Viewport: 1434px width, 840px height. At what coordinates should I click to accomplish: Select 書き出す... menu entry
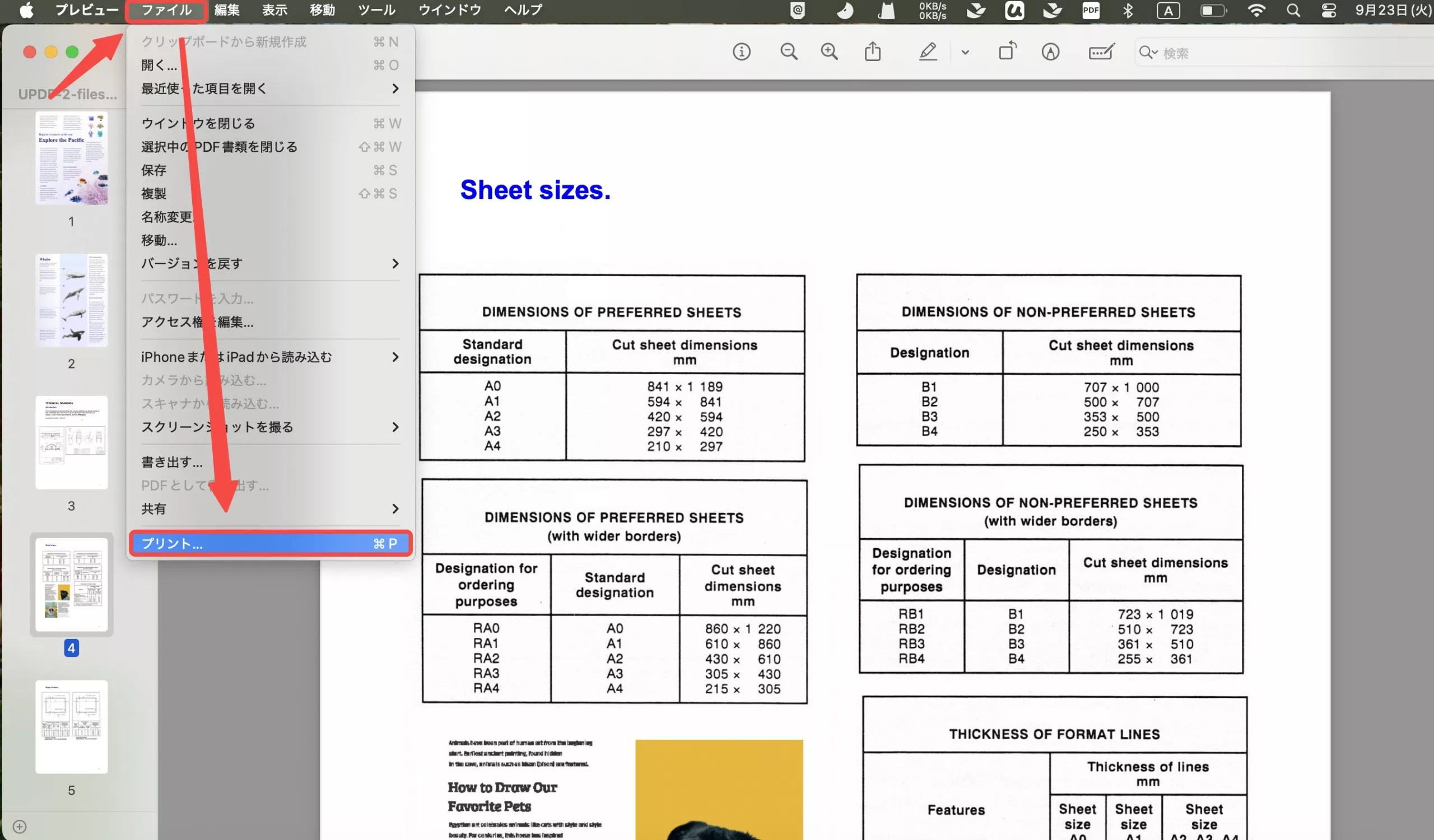(x=172, y=463)
